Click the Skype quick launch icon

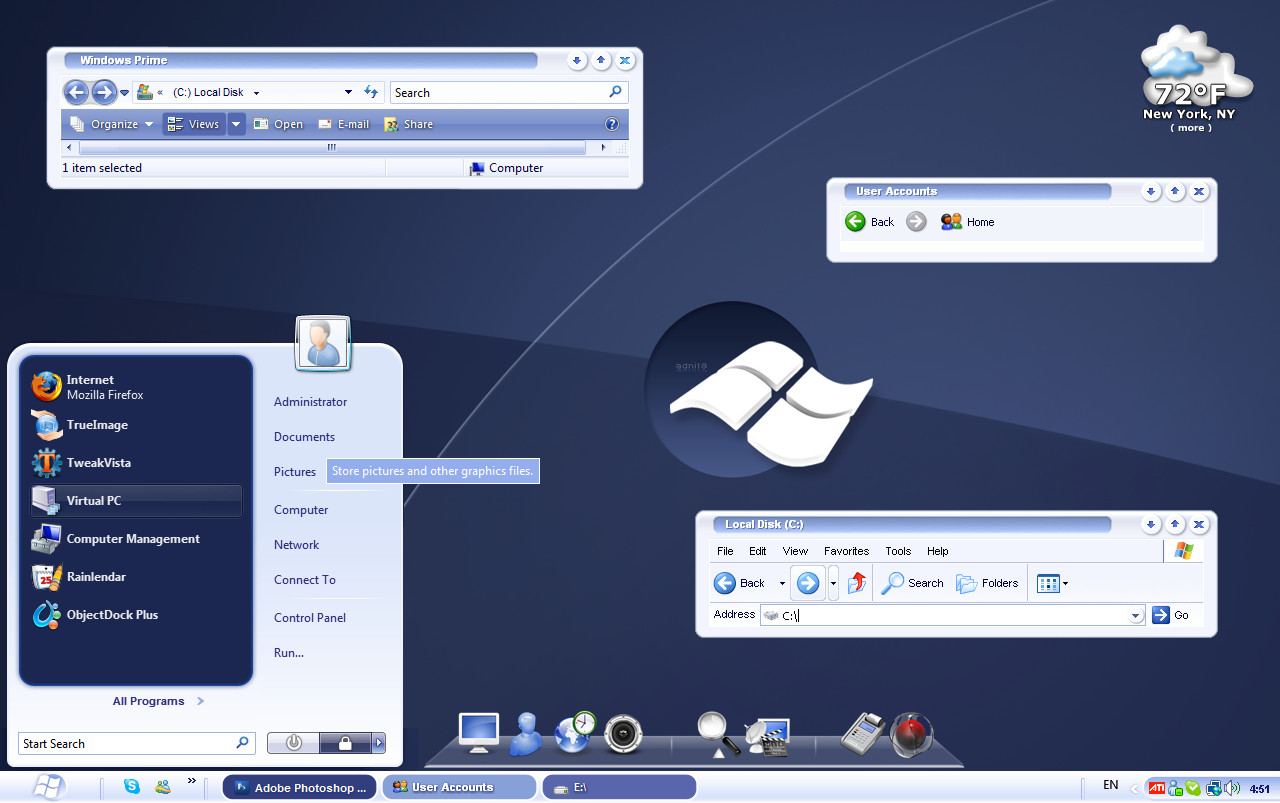tap(132, 787)
